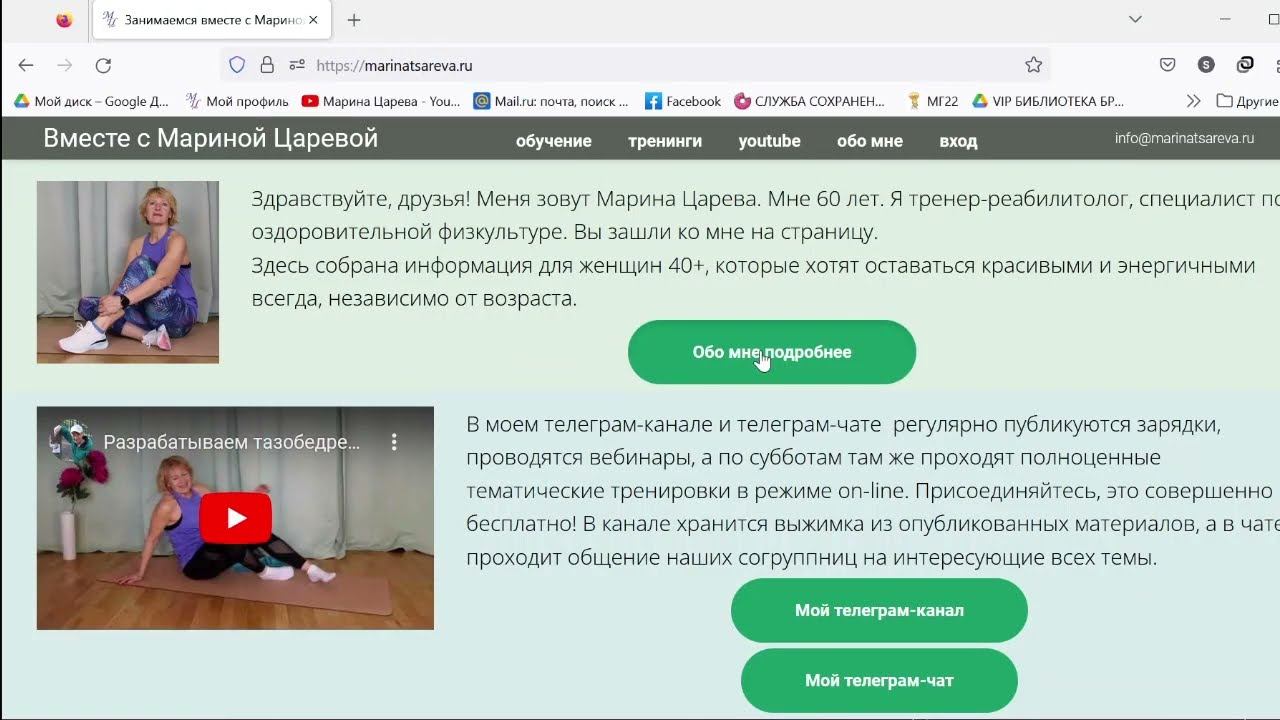Open the обучение menu item
Image resolution: width=1280 pixels, height=720 pixels.
554,141
